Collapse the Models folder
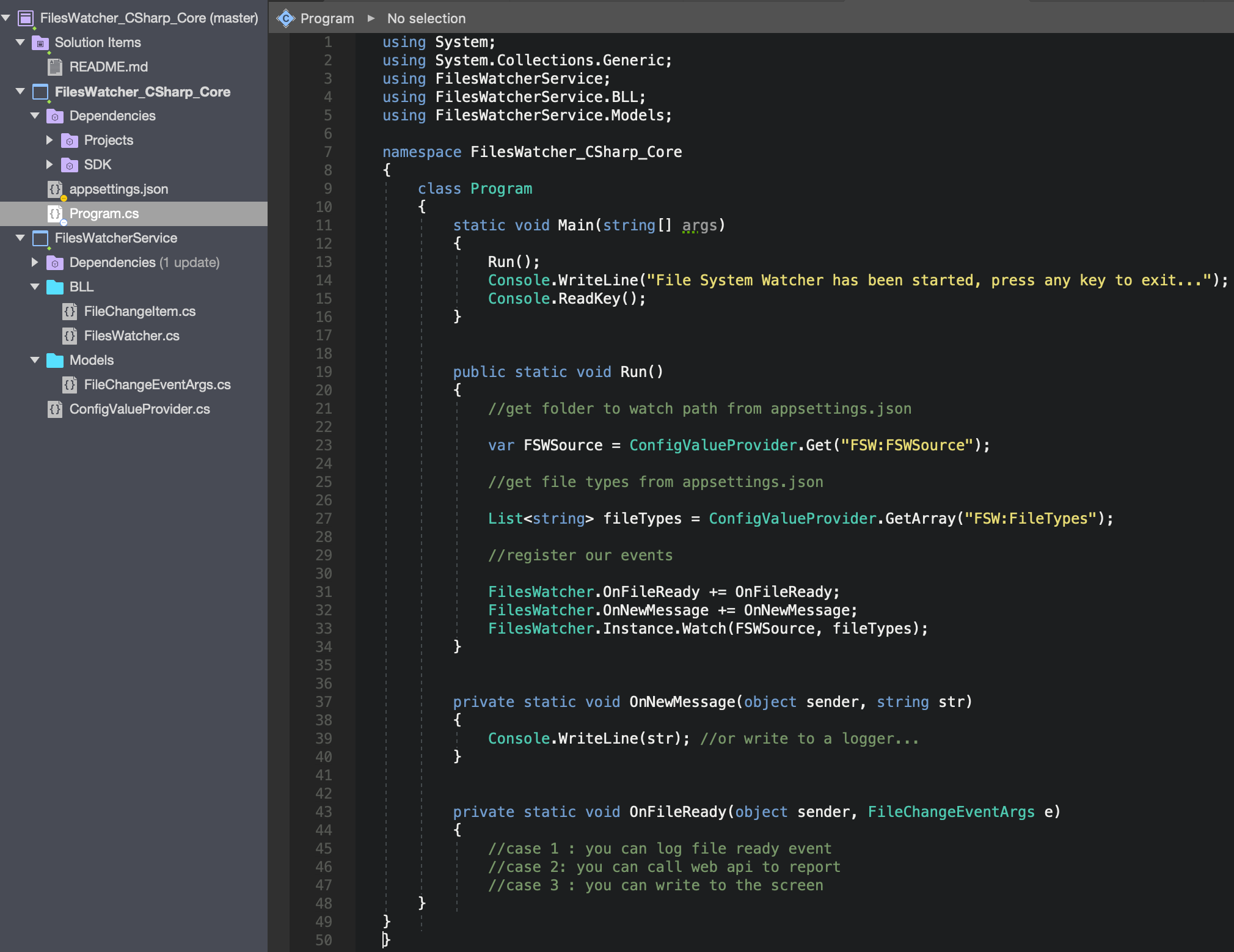This screenshot has height=952, width=1234. pos(35,361)
